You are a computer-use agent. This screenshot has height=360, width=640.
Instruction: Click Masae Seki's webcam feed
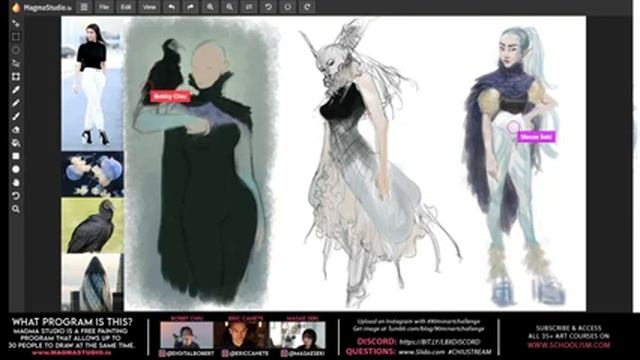298,335
